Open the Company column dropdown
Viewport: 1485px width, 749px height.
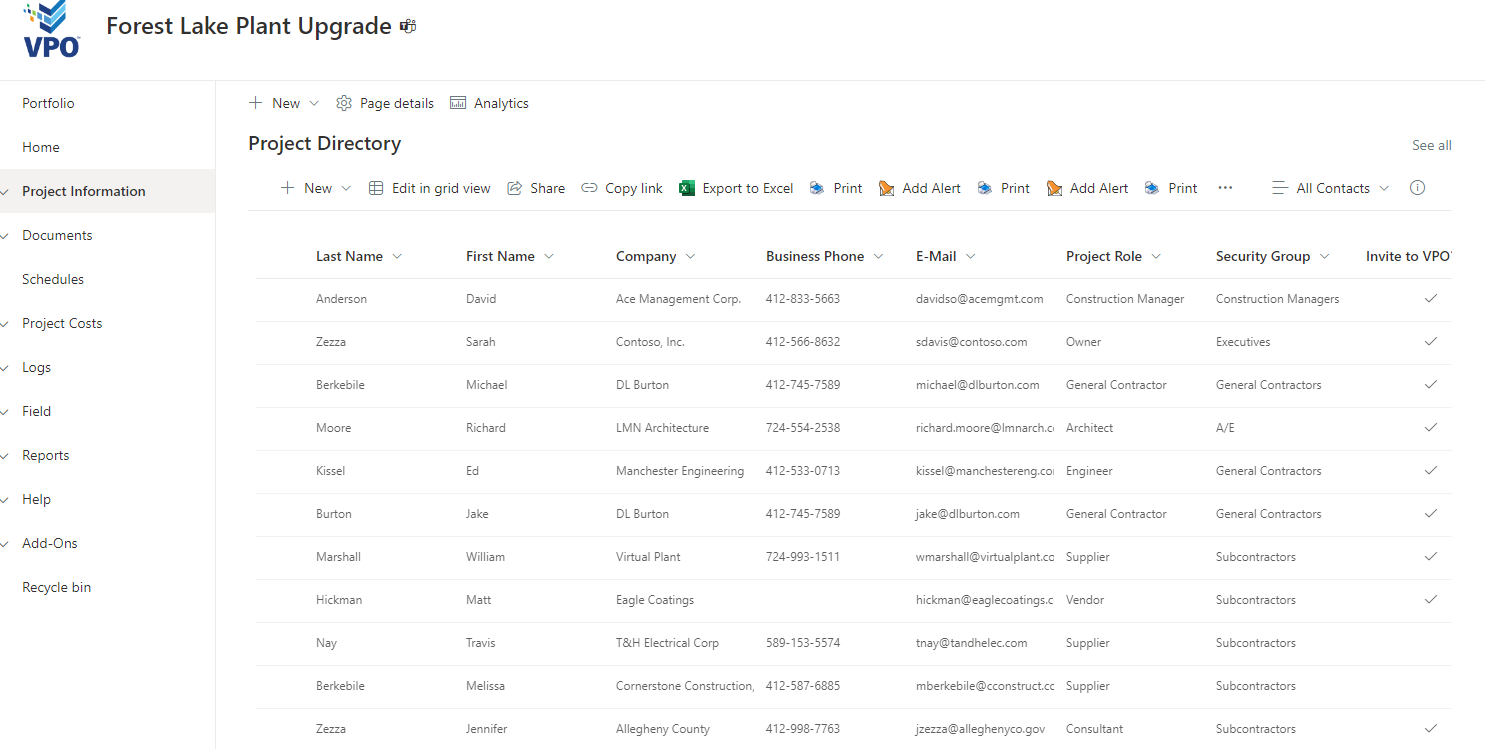click(688, 256)
